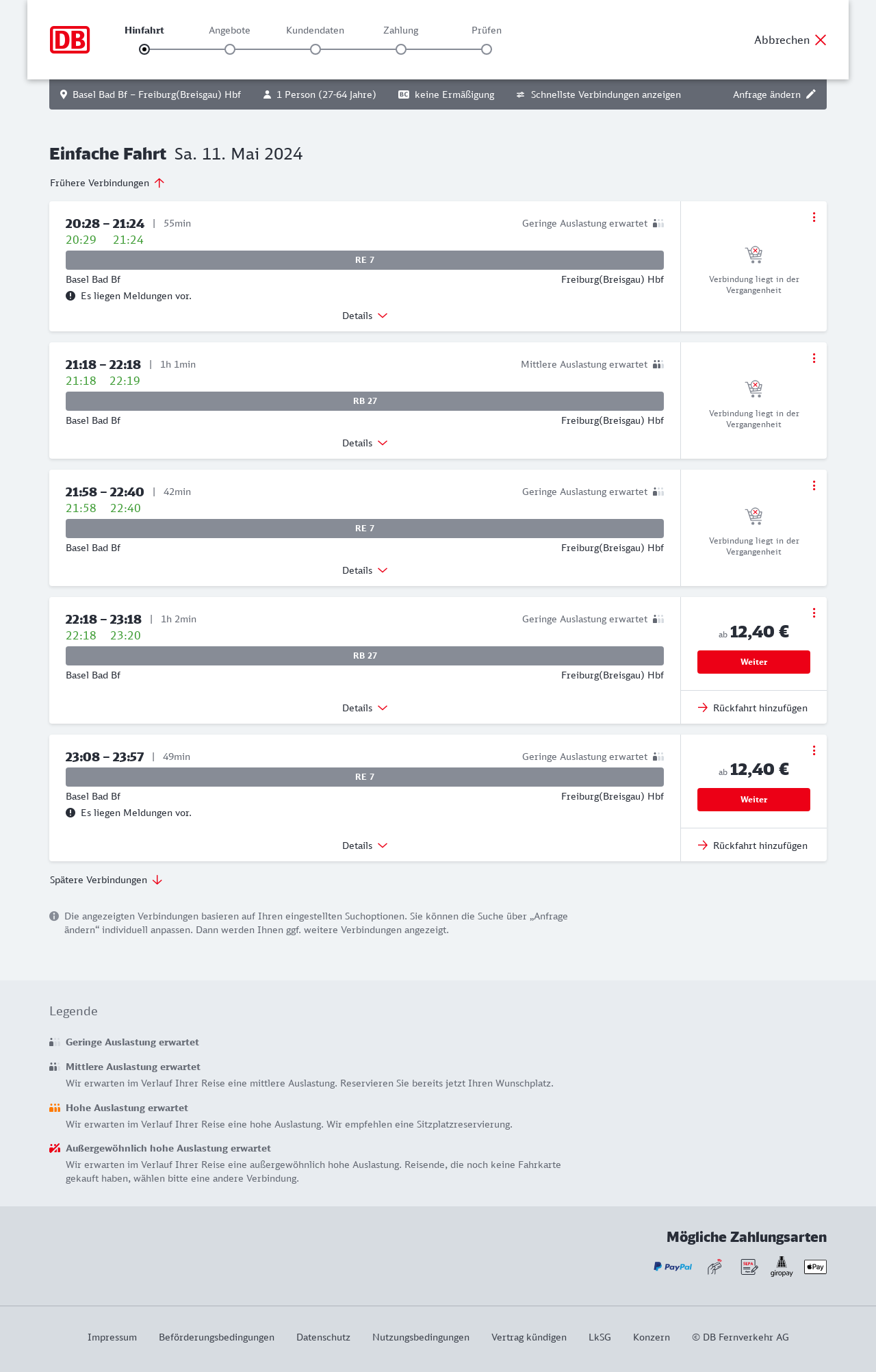Show Frühere Verbindungen
Screen dimensions: 876x1372
[107, 183]
